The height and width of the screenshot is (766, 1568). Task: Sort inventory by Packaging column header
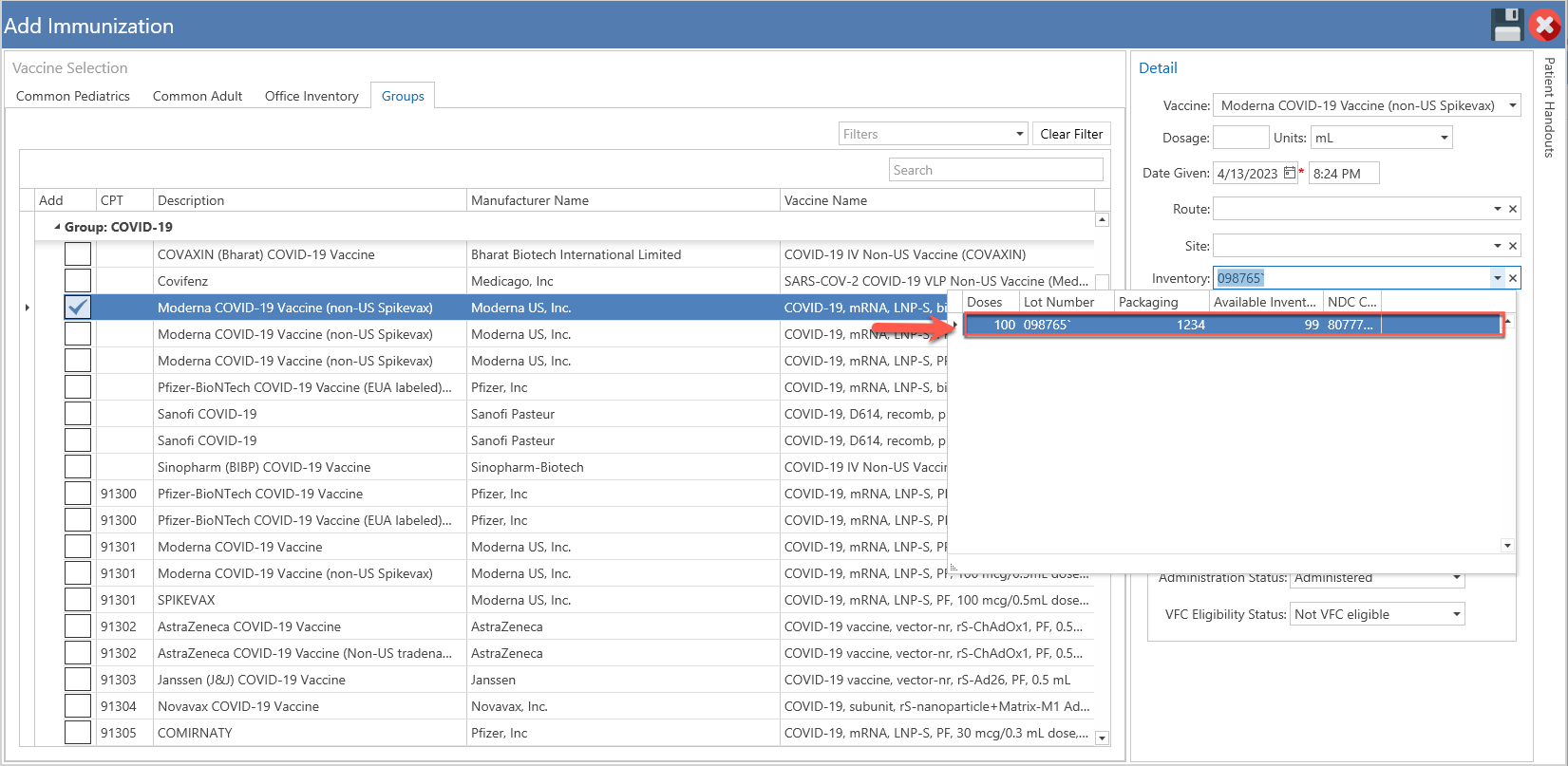pos(1162,302)
